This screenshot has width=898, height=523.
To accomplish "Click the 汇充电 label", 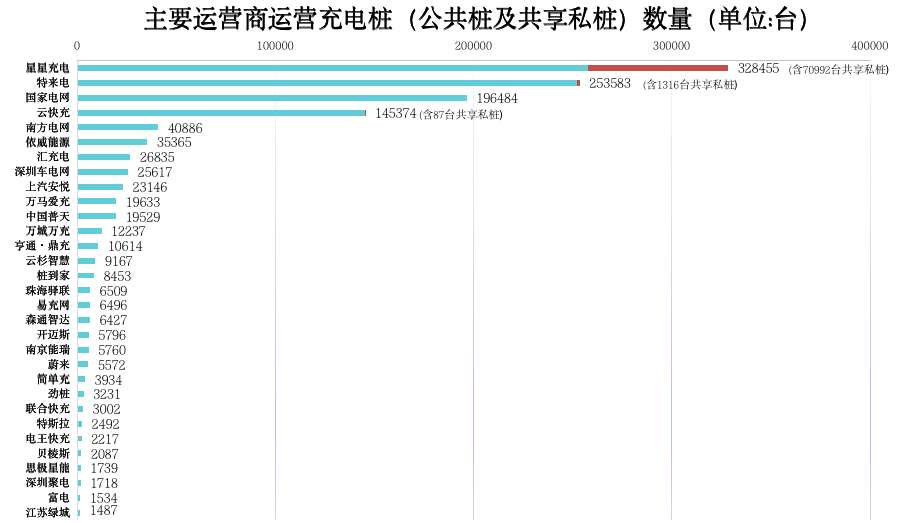I will 53,156.
